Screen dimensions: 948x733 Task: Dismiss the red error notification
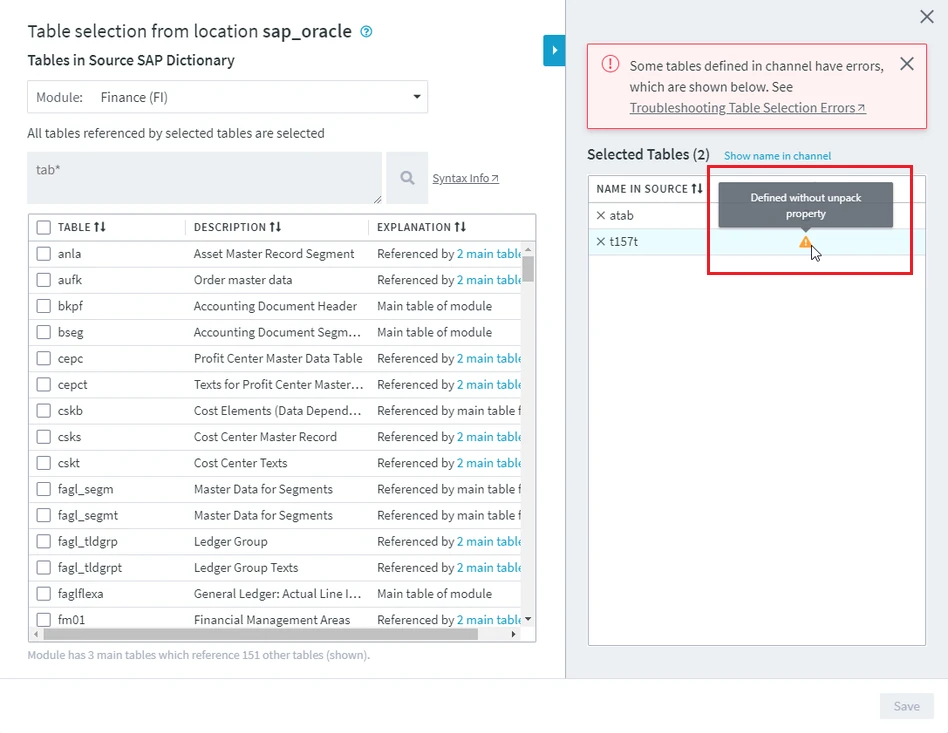click(906, 64)
